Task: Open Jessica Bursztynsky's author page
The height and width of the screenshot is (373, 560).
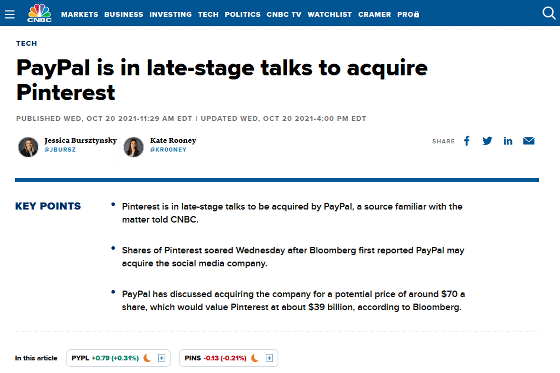Action: 80,140
